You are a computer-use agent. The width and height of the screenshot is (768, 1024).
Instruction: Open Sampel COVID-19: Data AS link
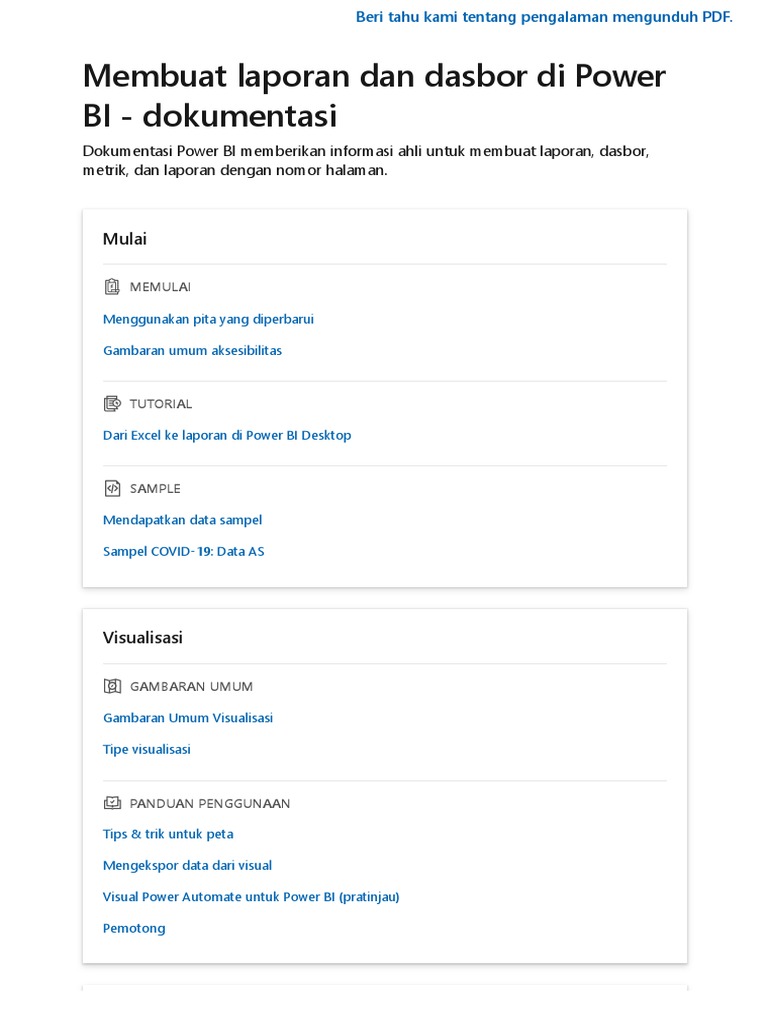coord(183,552)
